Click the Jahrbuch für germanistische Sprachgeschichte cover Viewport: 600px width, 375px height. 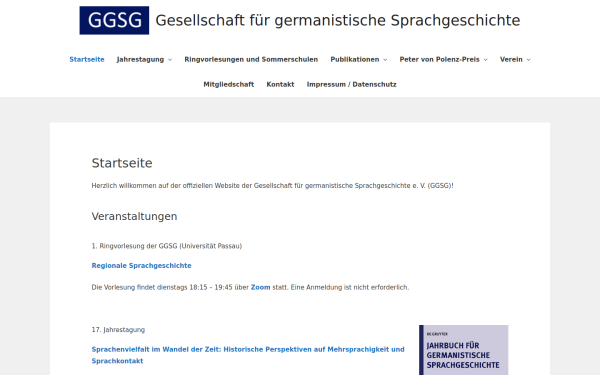pos(463,350)
